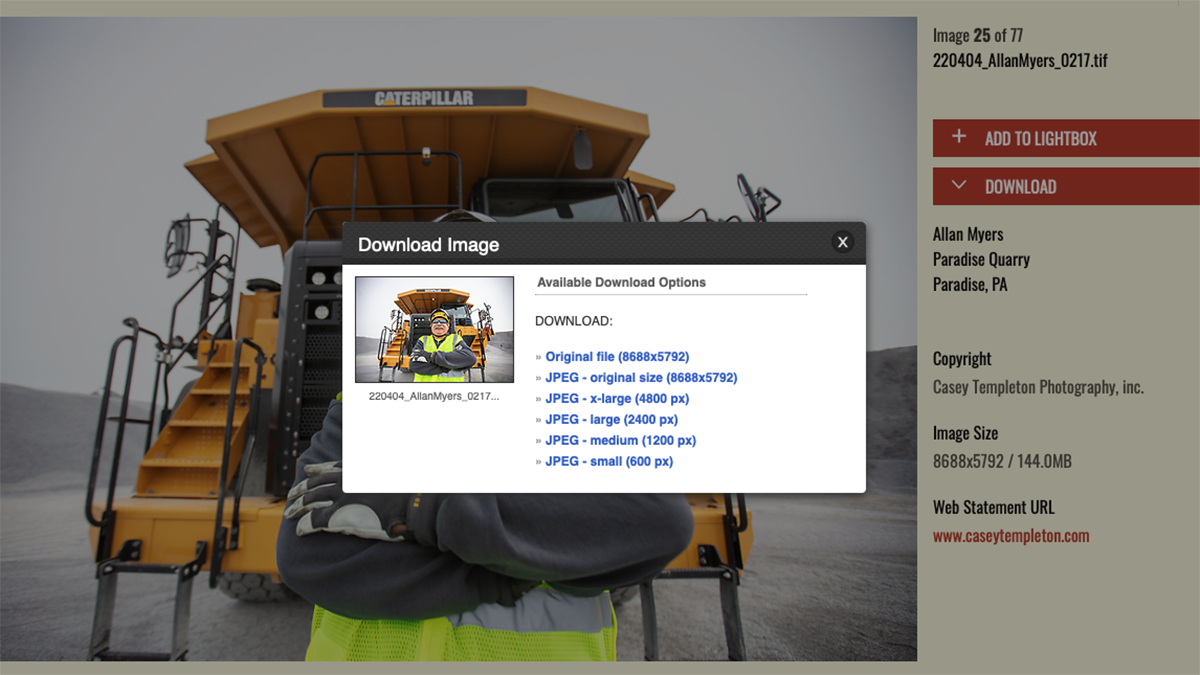Click the 'Casey Templeton Photography, inc.' text
The image size is (1200, 675).
1038,387
